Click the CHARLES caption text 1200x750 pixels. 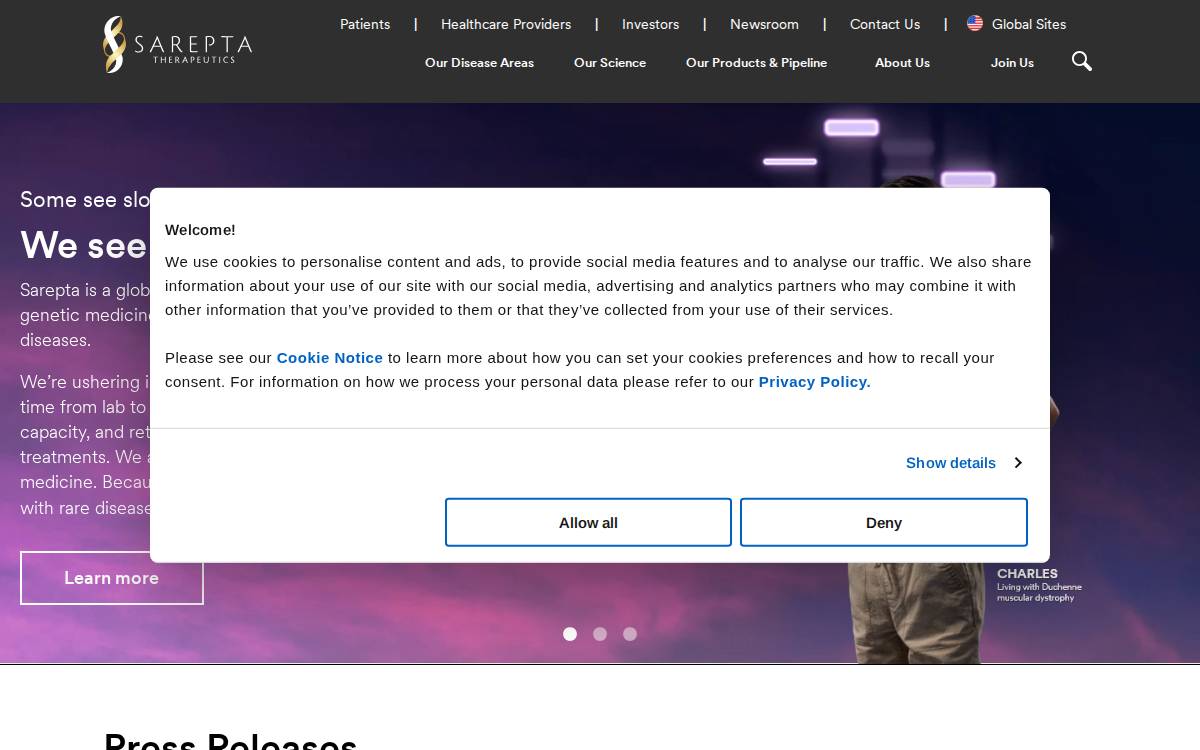(1027, 574)
